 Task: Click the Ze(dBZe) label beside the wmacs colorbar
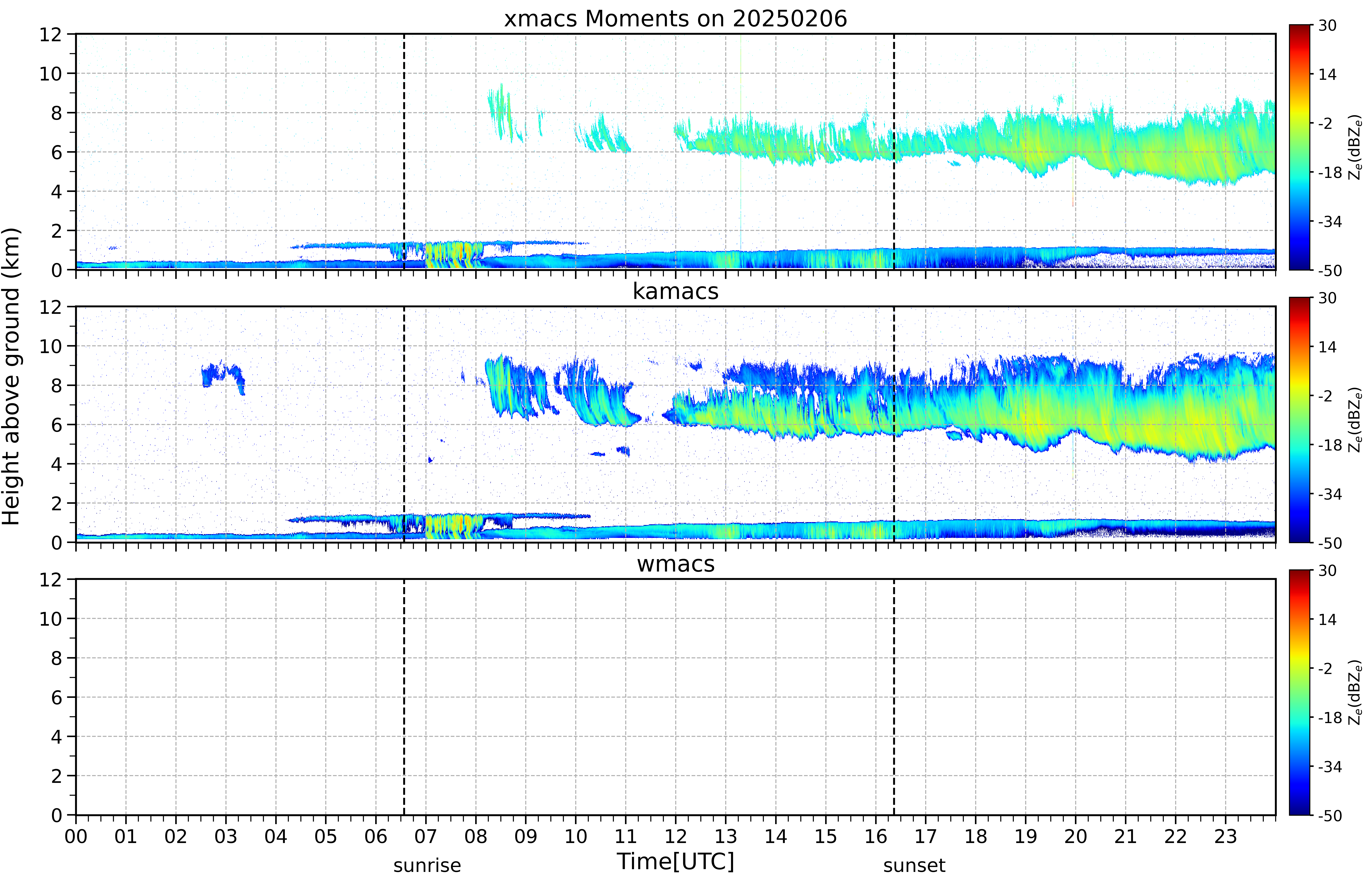[x=1355, y=693]
